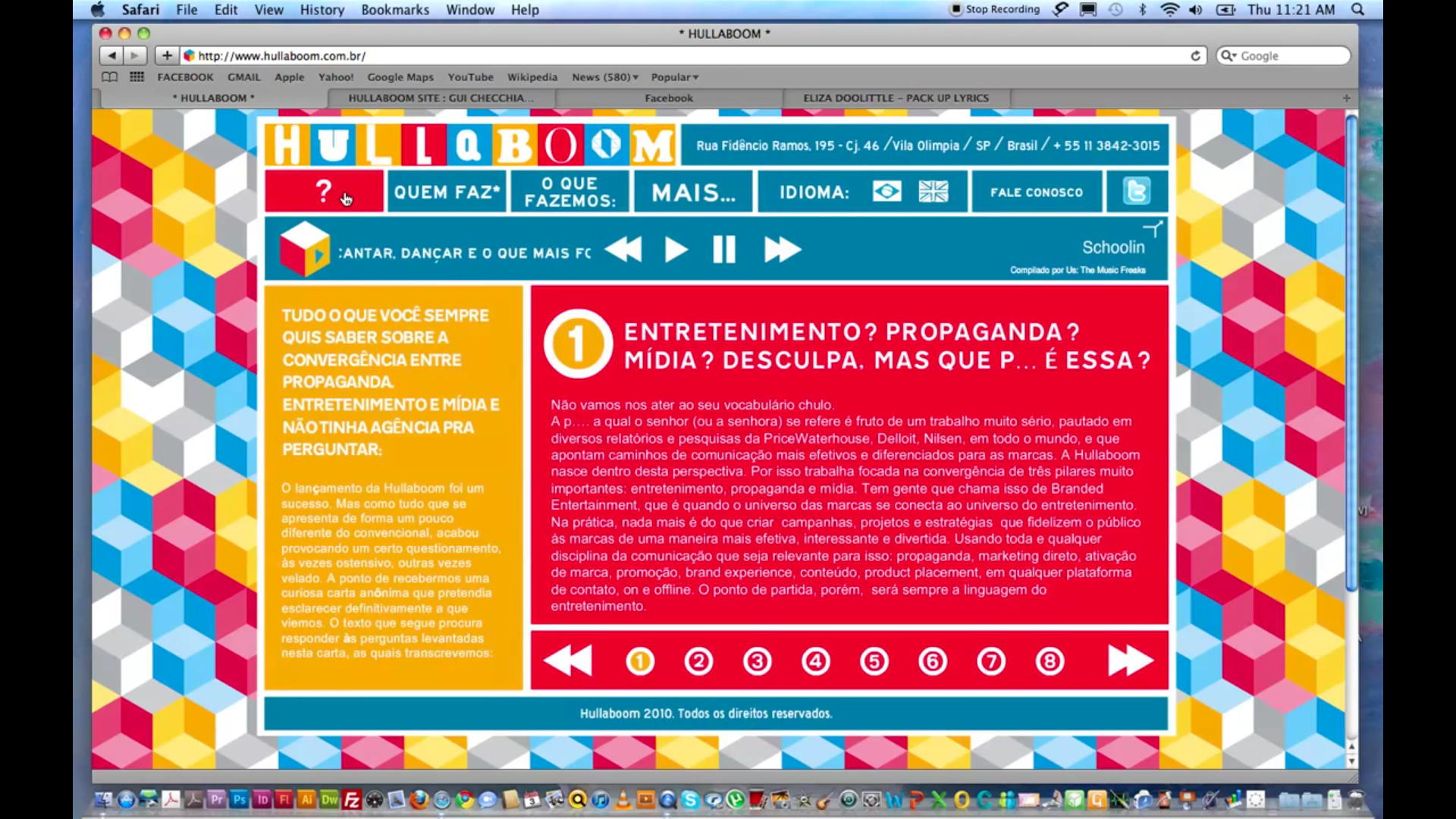Select question number 5 circle
Viewport: 1456px width, 819px height.
[874, 661]
